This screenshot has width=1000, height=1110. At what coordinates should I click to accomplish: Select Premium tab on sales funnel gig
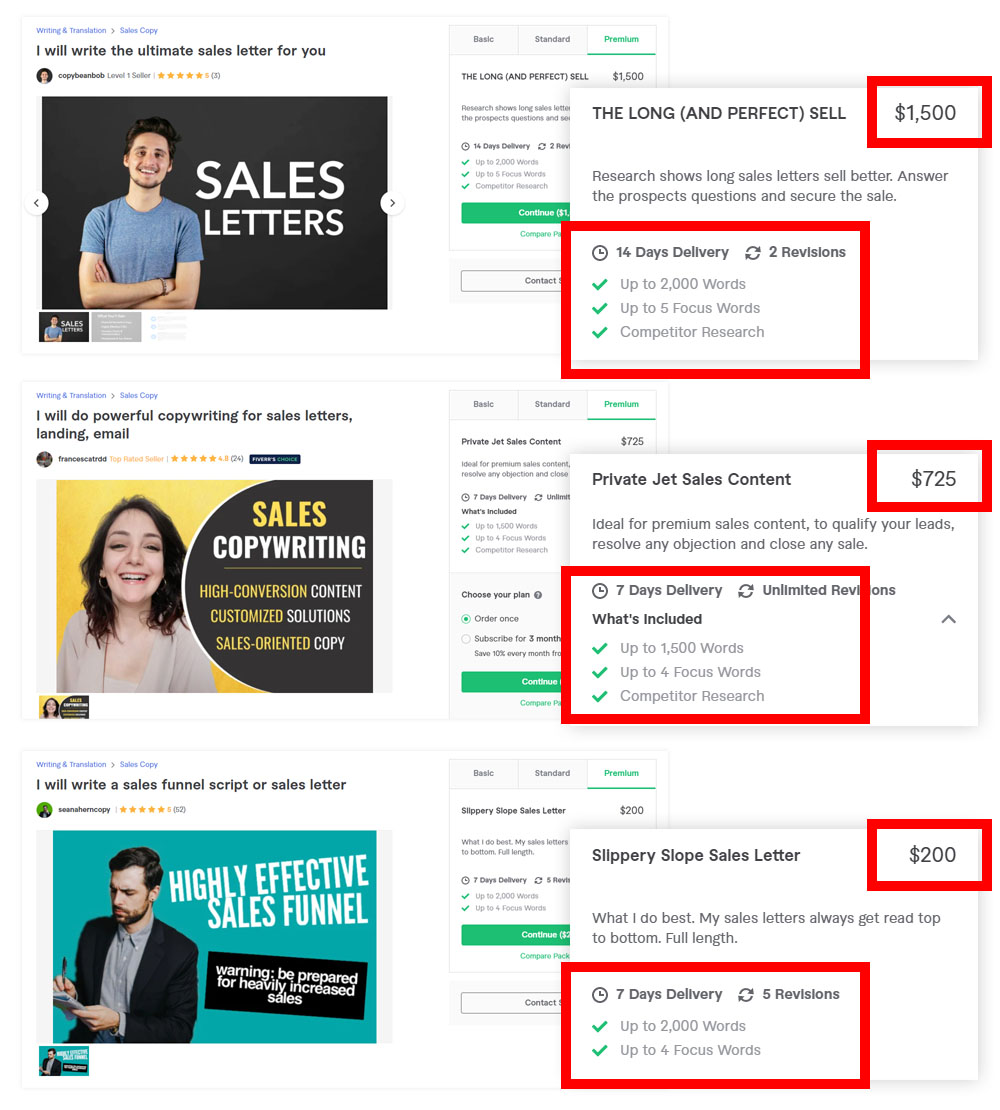coord(621,774)
